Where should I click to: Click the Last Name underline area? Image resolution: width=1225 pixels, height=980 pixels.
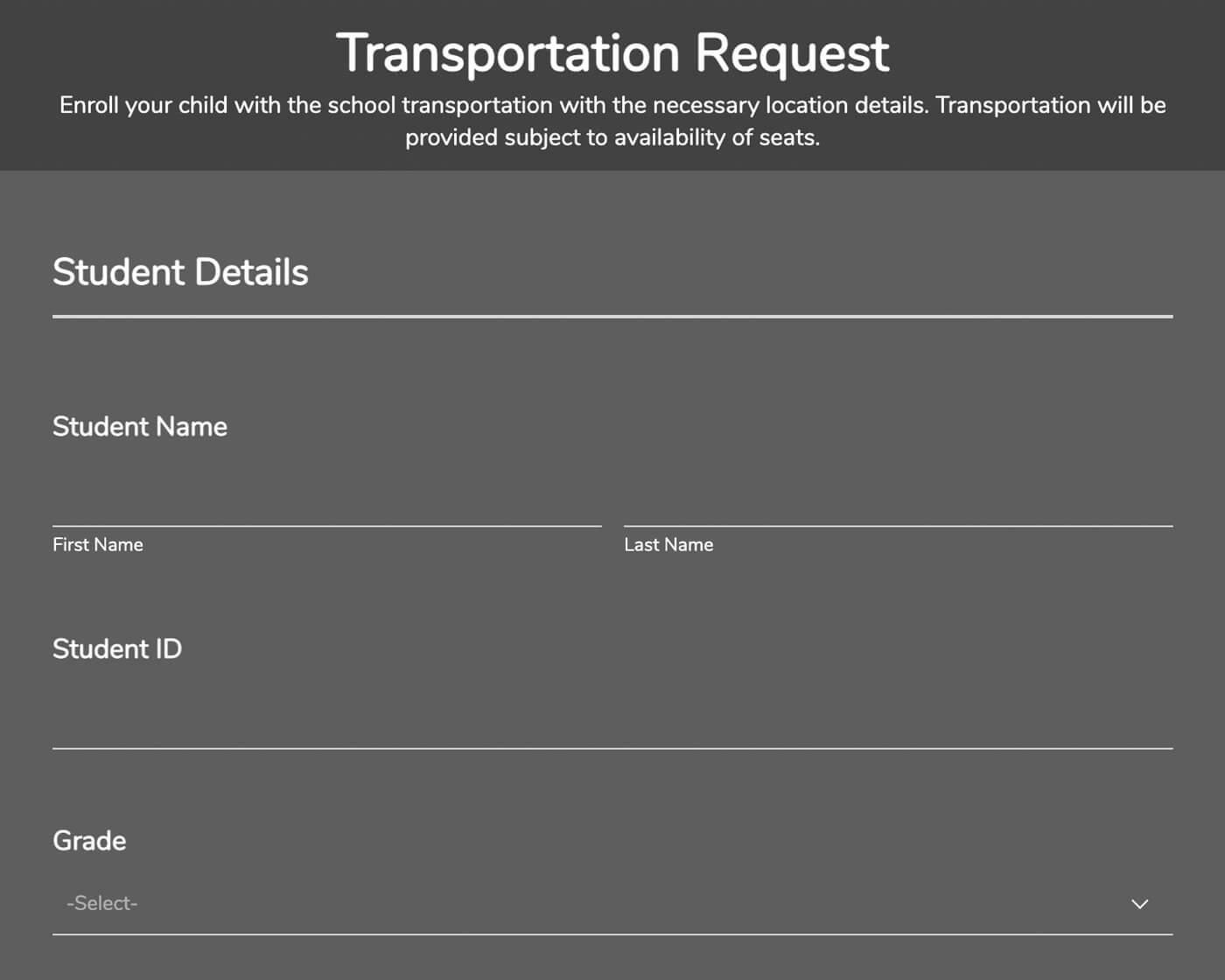click(x=897, y=525)
